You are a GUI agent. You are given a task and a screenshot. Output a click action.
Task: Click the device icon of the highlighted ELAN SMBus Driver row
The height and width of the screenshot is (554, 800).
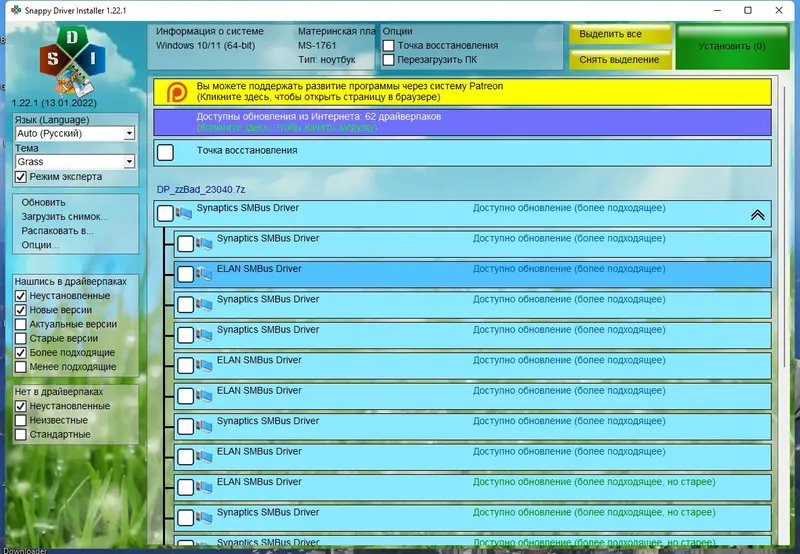204,274
